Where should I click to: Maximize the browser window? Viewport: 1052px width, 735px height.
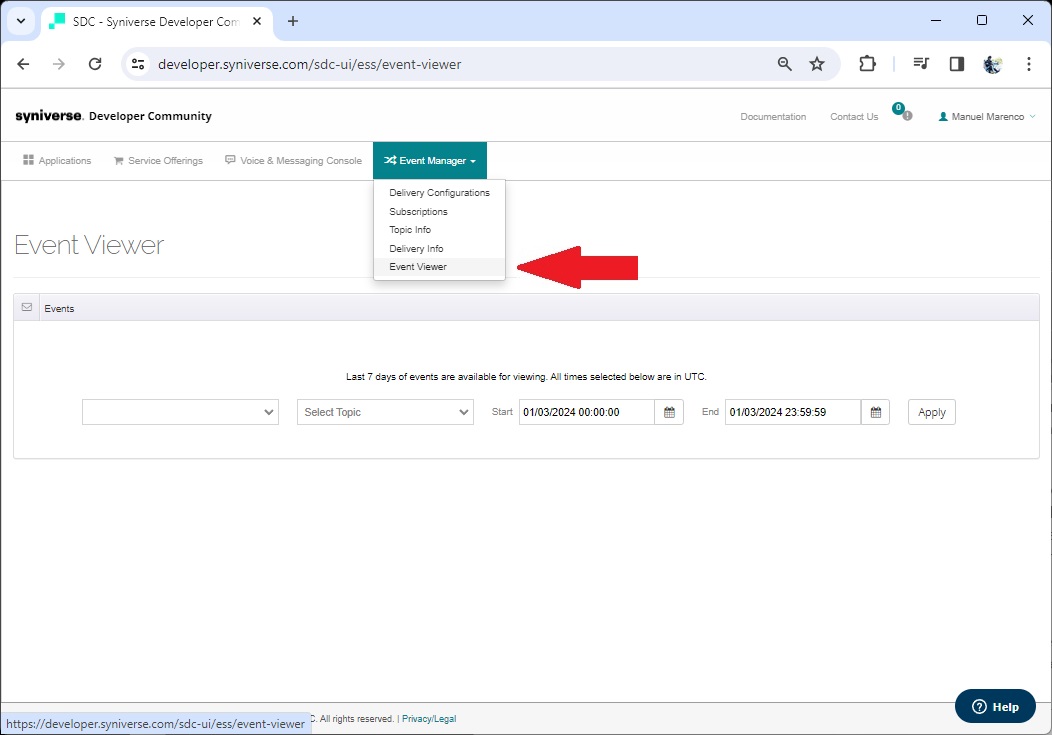(x=982, y=20)
